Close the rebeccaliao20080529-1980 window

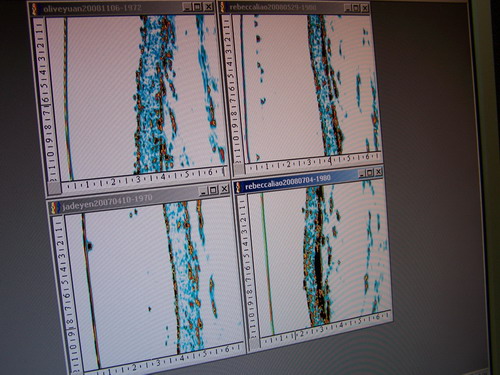click(365, 8)
